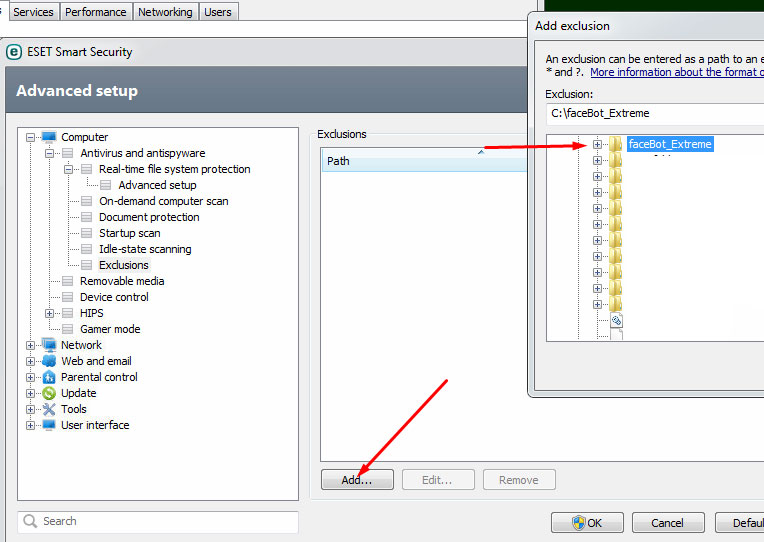764x542 pixels.
Task: Click the Cancel button
Action: tap(668, 523)
